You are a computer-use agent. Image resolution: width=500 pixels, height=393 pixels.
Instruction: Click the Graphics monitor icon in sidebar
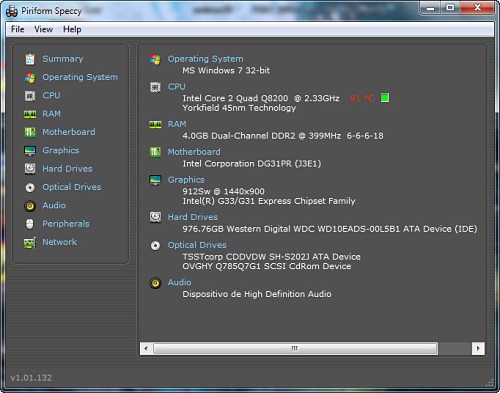click(30, 151)
